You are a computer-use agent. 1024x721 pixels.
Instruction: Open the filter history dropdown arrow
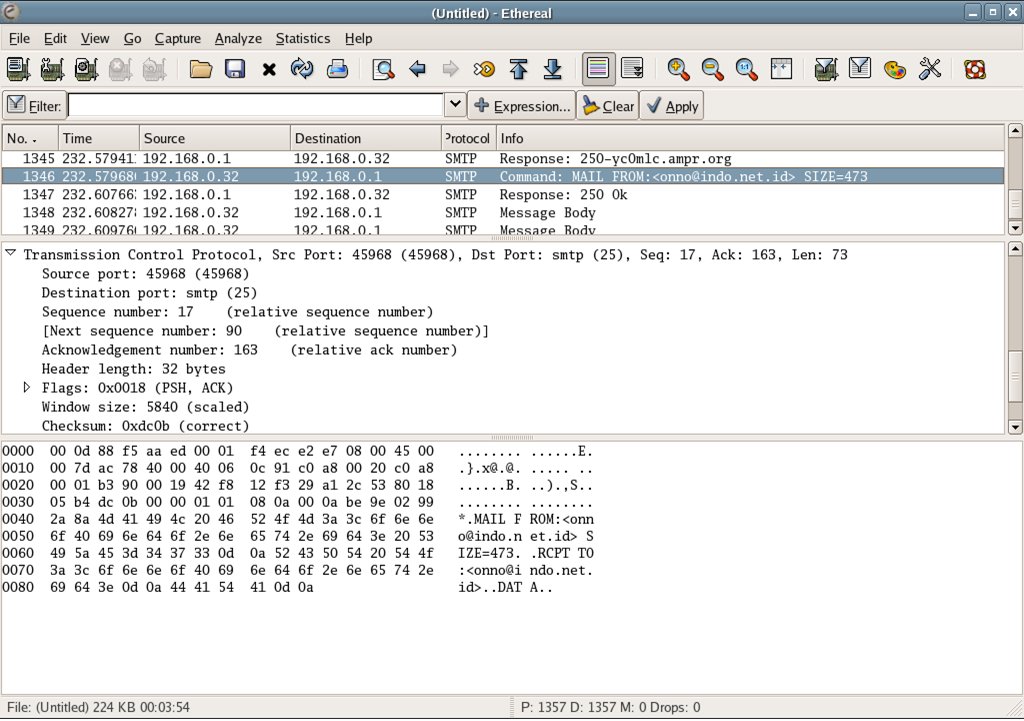point(454,105)
